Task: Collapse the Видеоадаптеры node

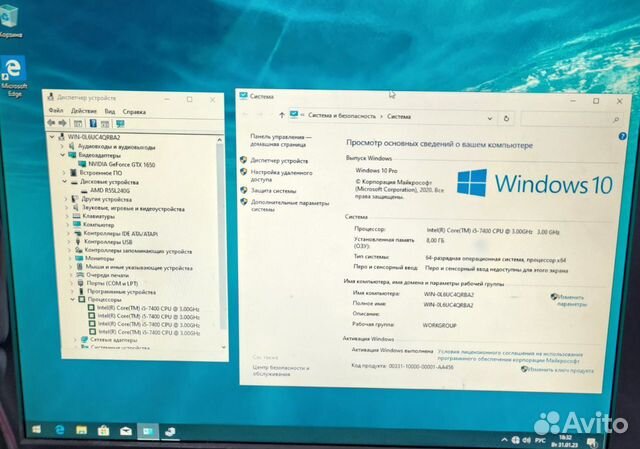Action: click(63, 155)
